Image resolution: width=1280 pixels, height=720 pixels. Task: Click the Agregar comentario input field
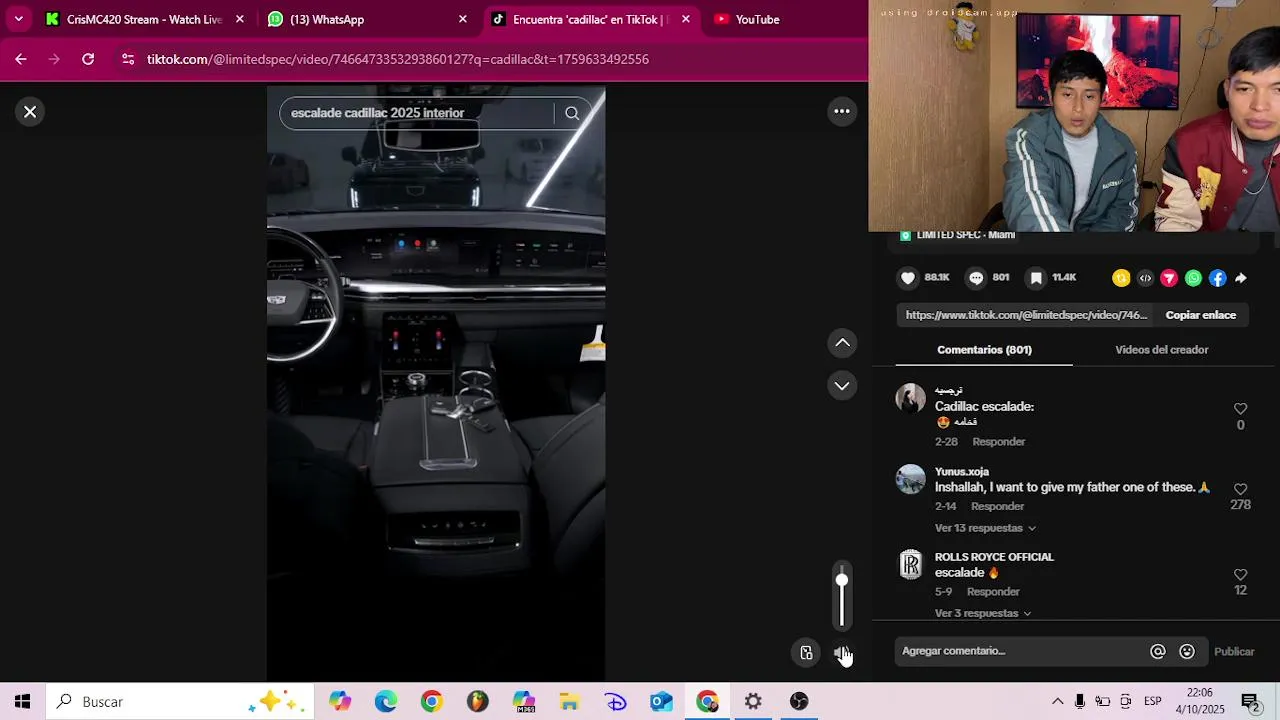[1020, 651]
